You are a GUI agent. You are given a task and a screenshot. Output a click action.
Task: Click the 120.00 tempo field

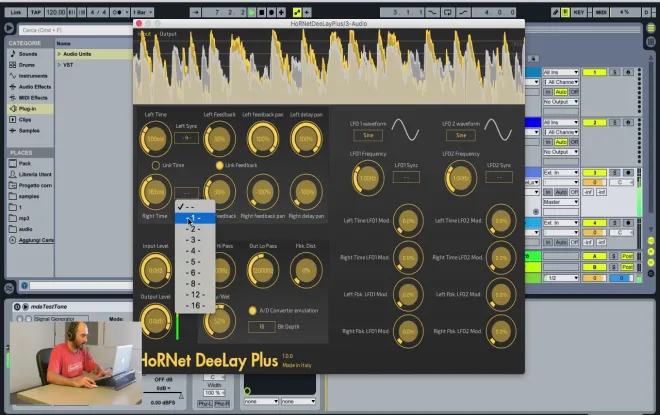tap(56, 12)
